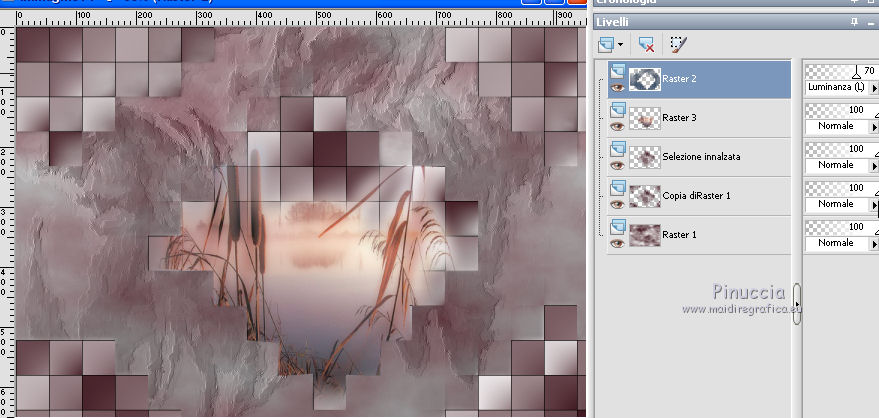Click layer type icon of Copia diRaster 1

tap(617, 188)
